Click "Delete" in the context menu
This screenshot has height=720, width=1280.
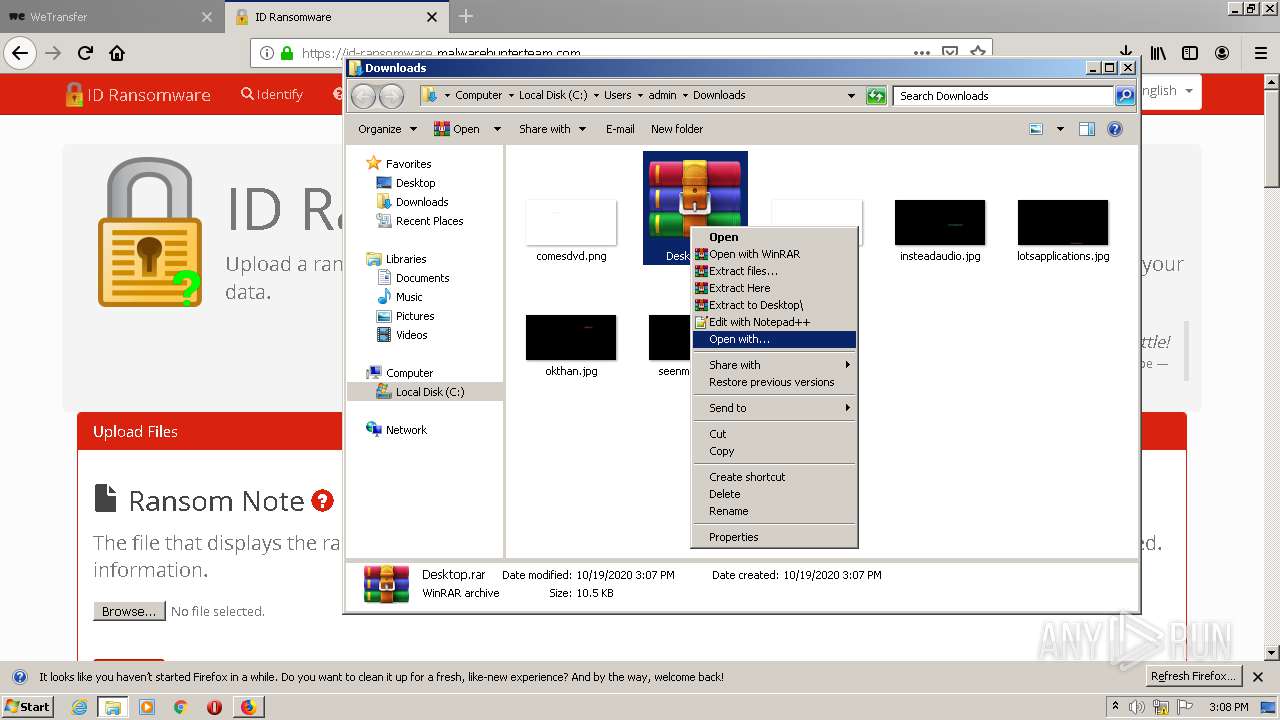[x=774, y=494]
